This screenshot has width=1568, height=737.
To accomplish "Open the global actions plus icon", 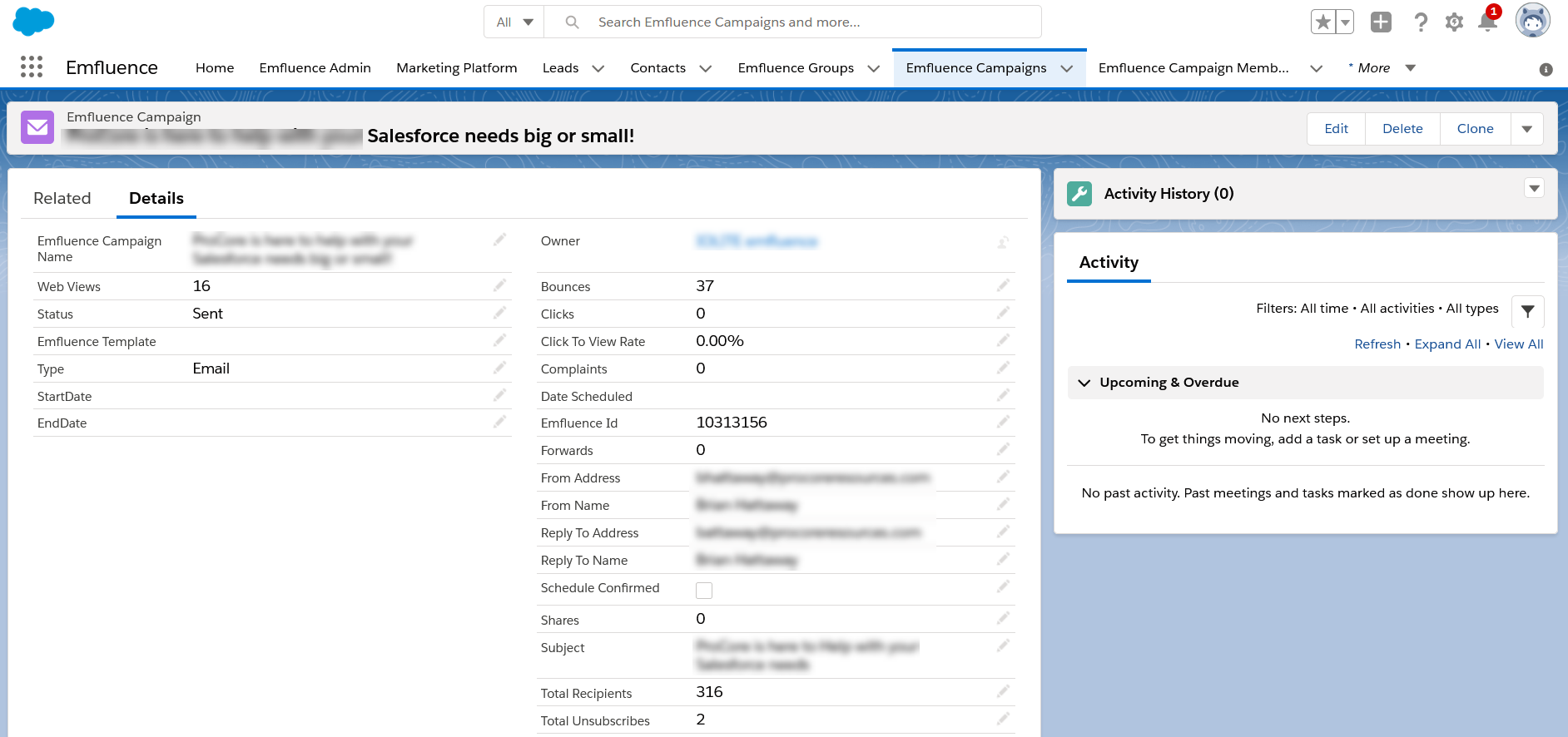I will [x=1381, y=22].
